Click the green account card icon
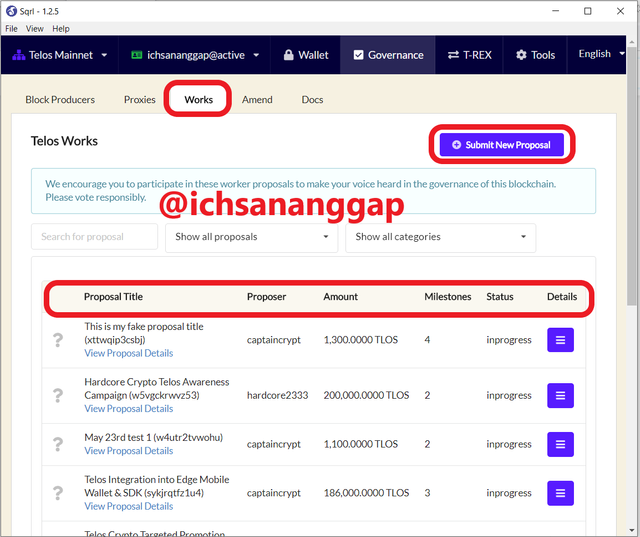640x537 pixels. (136, 55)
